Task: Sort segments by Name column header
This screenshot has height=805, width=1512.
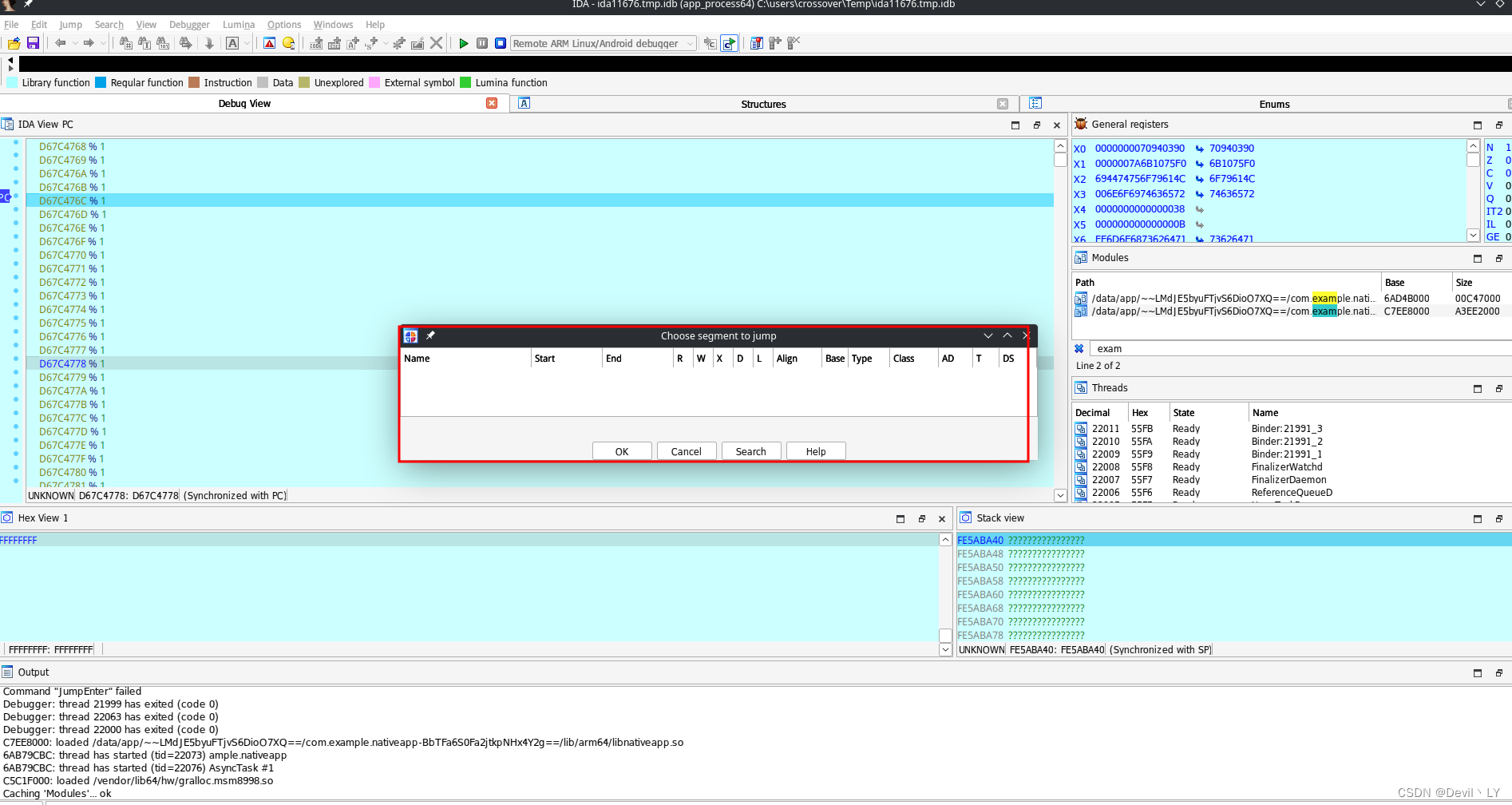Action: pyautogui.click(x=465, y=359)
